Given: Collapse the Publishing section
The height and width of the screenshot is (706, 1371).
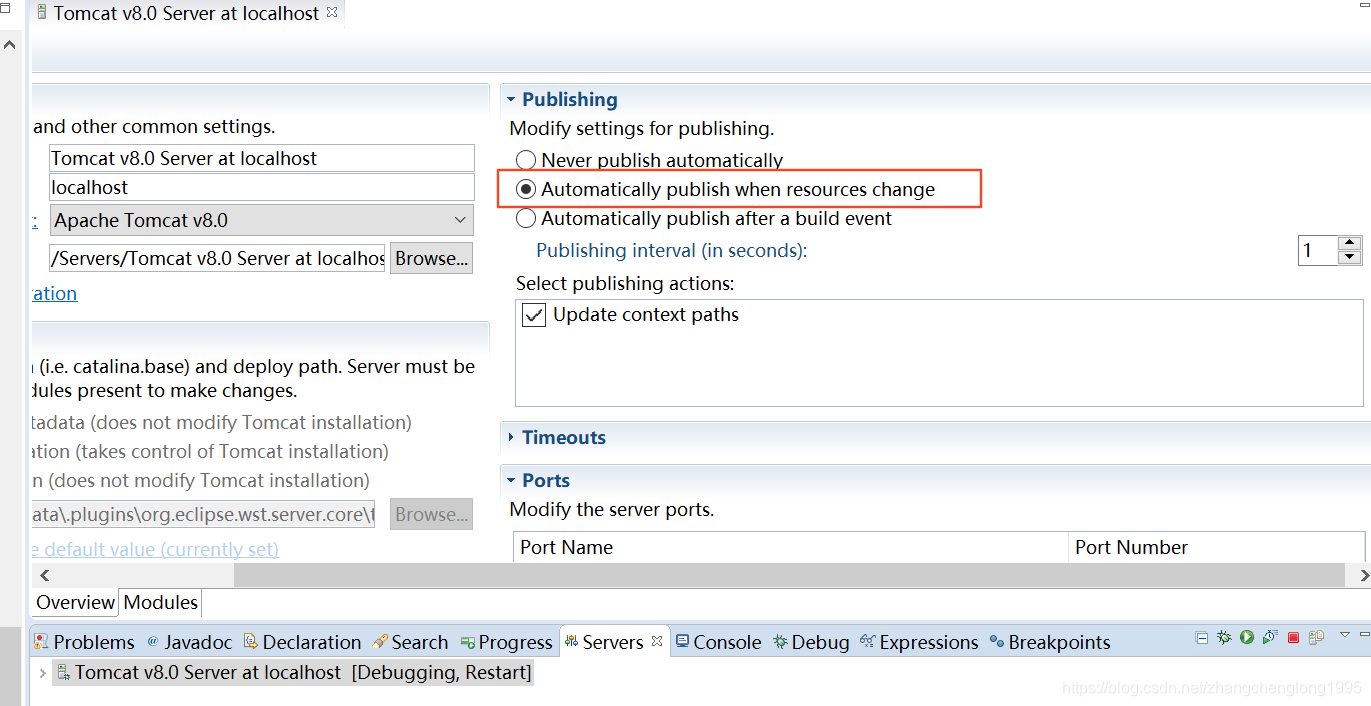Looking at the screenshot, I should 511,99.
